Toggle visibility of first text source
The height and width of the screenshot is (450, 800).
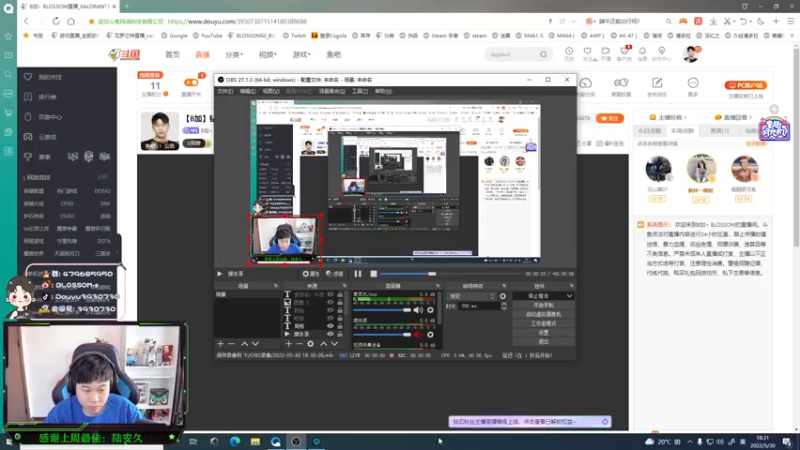pyautogui.click(x=330, y=294)
